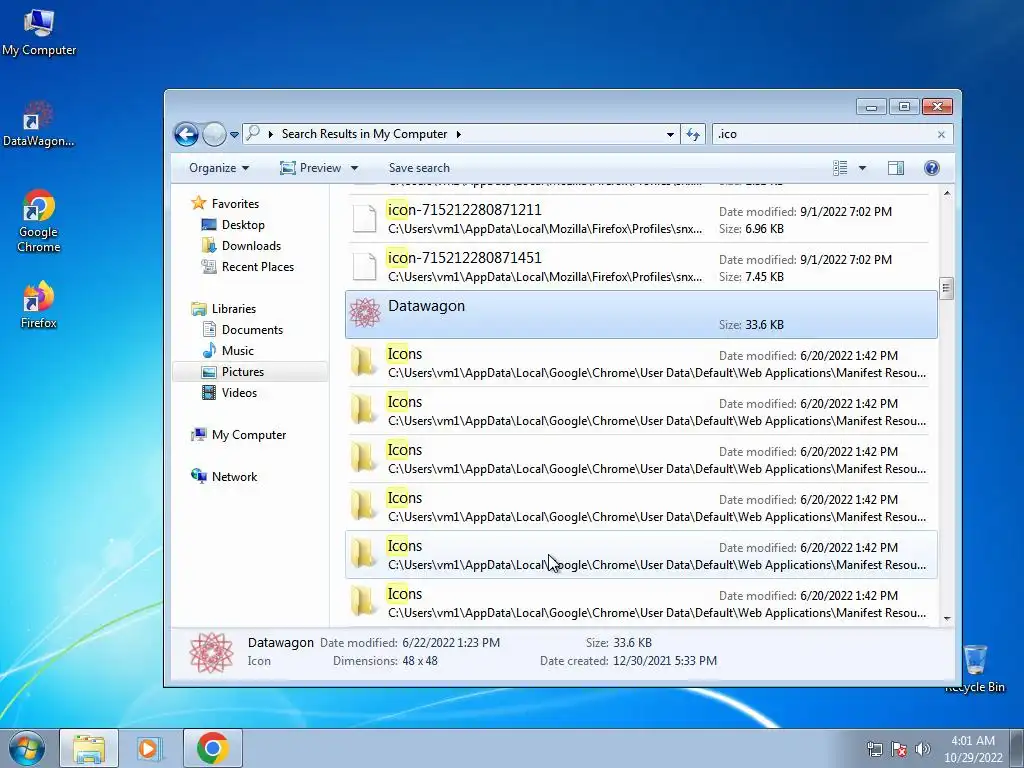Click Save search
The image size is (1024, 768).
pyautogui.click(x=419, y=168)
